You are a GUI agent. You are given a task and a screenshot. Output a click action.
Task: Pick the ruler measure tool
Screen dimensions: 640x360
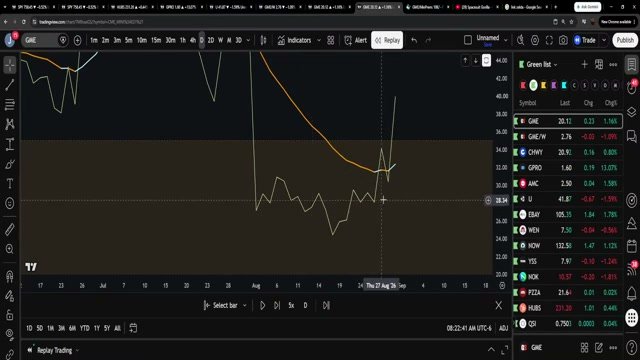10,229
